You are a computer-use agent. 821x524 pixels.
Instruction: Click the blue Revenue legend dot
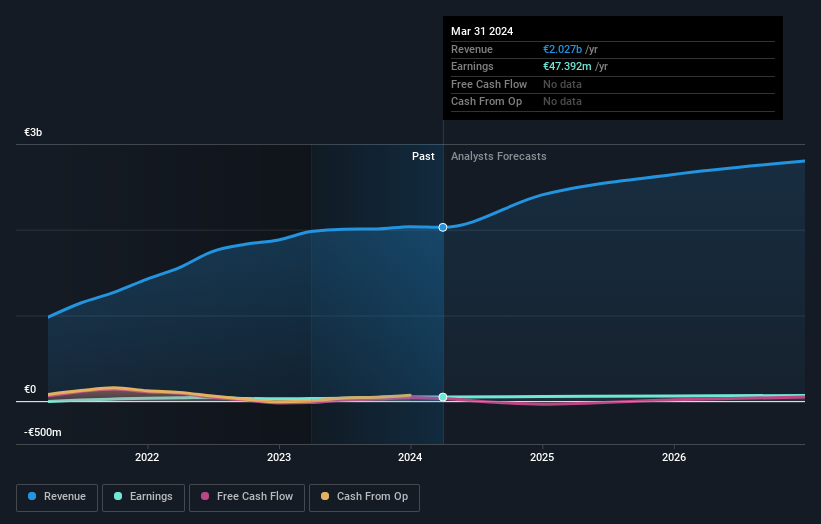(32, 496)
